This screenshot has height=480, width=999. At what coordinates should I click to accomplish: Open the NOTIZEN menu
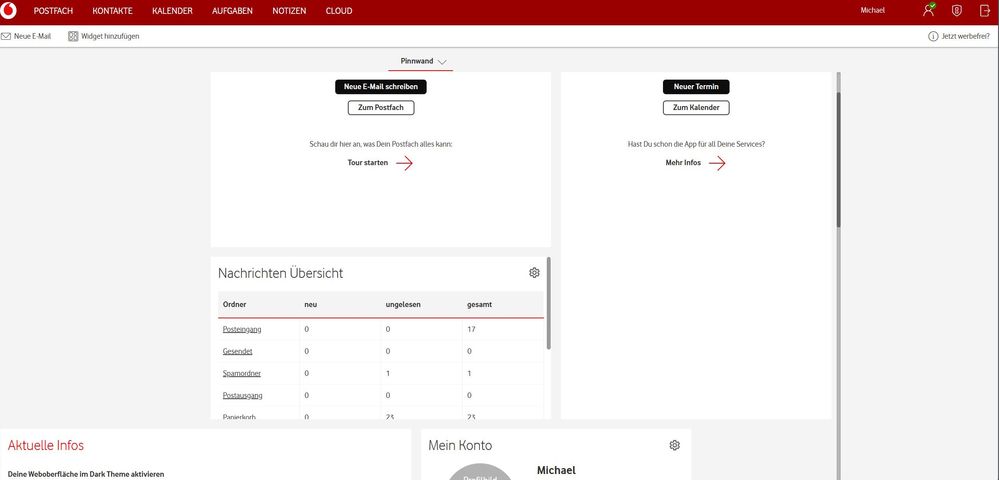point(289,11)
